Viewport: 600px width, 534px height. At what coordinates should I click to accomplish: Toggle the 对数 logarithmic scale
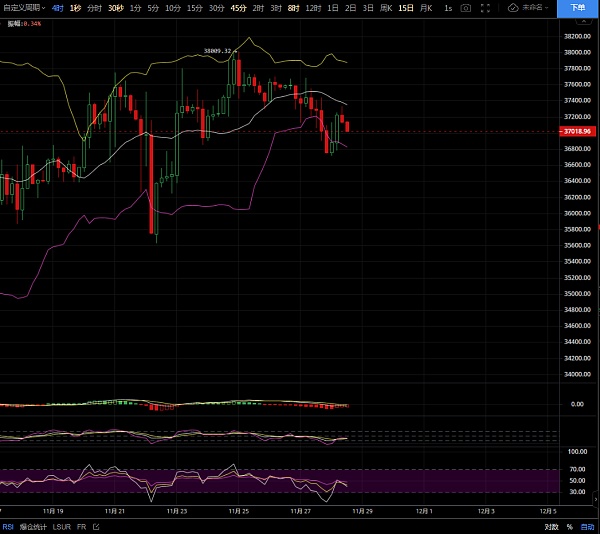[551, 526]
